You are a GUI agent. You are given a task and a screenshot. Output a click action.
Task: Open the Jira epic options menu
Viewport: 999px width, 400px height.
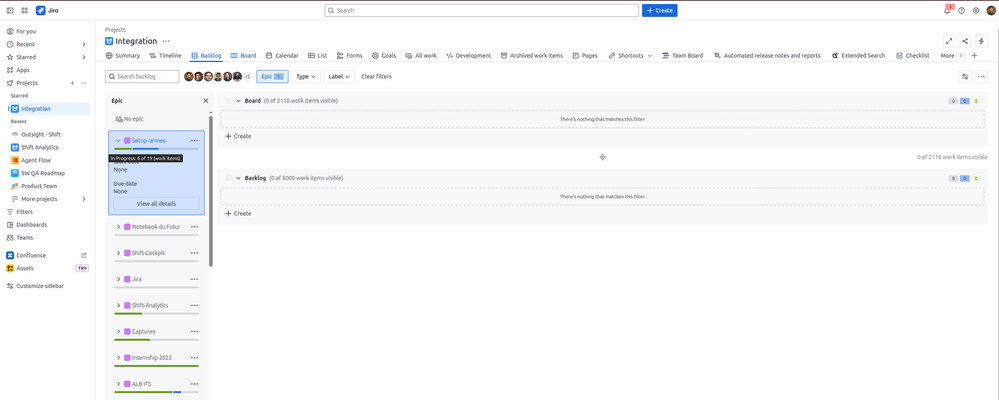194,279
